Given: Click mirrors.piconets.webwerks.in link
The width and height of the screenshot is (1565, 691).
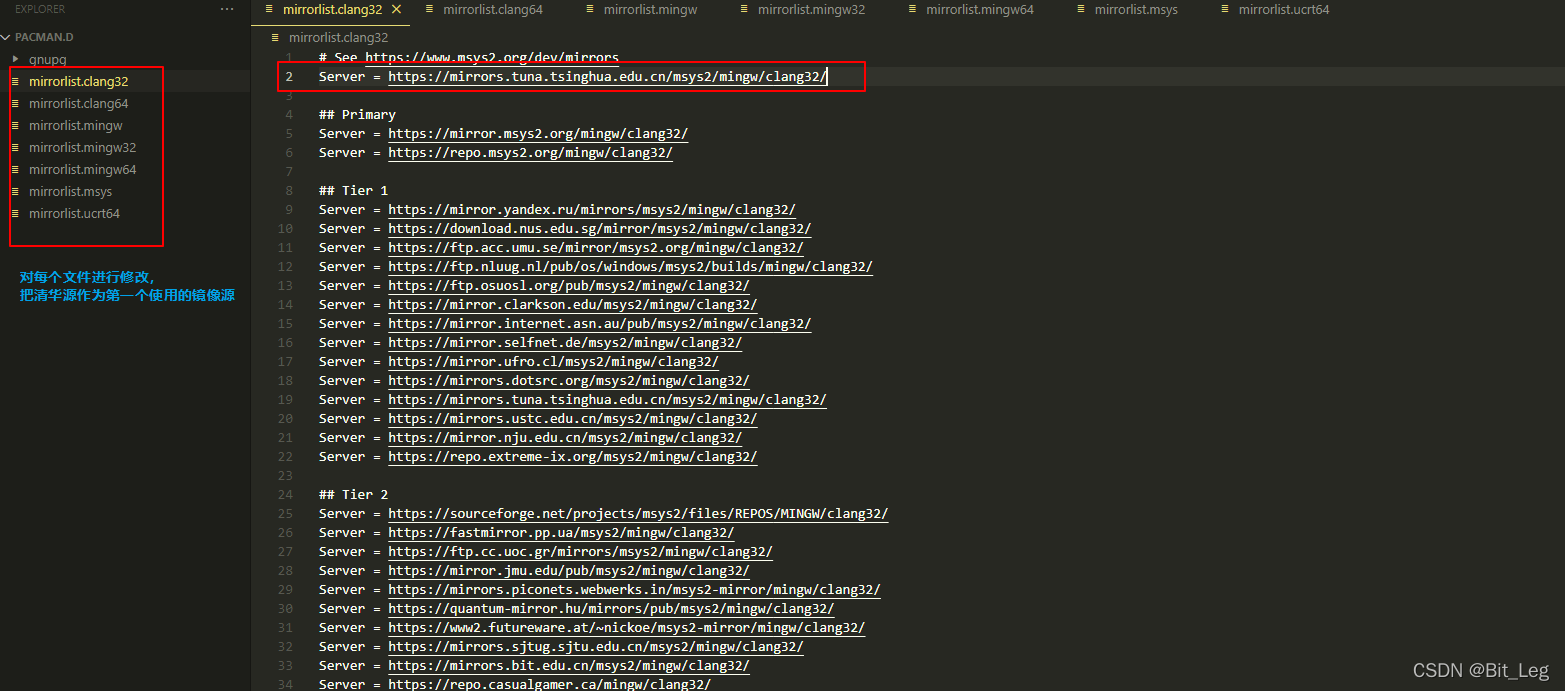Looking at the screenshot, I should [x=635, y=589].
